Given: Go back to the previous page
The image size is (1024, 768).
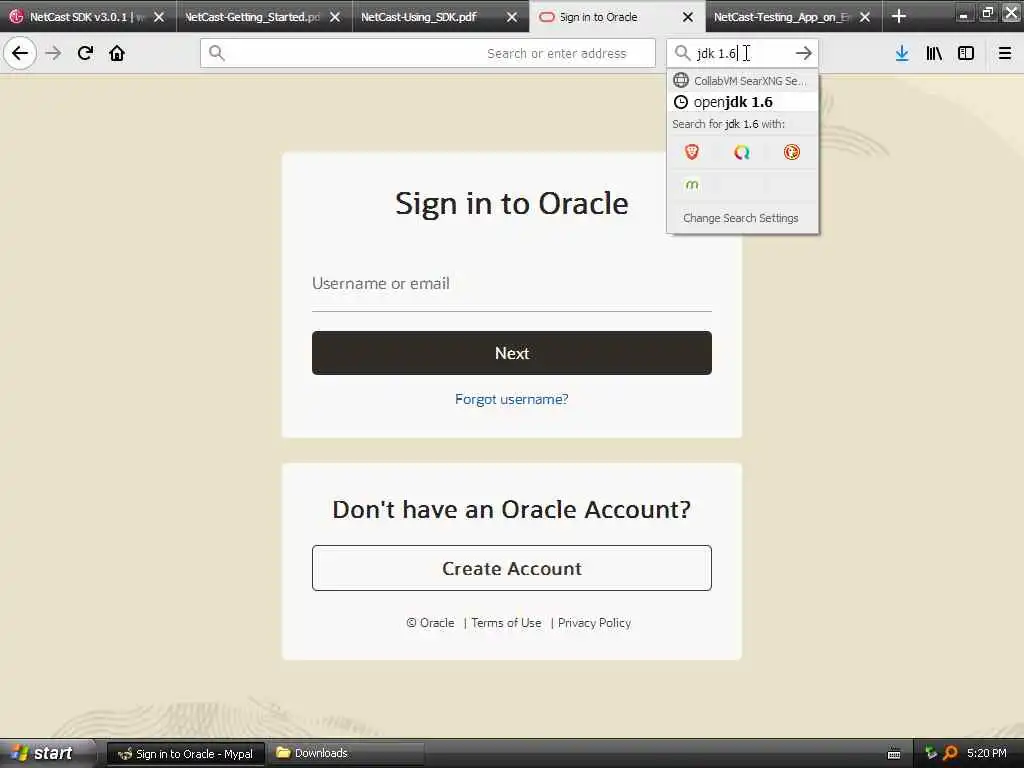Looking at the screenshot, I should [20, 53].
